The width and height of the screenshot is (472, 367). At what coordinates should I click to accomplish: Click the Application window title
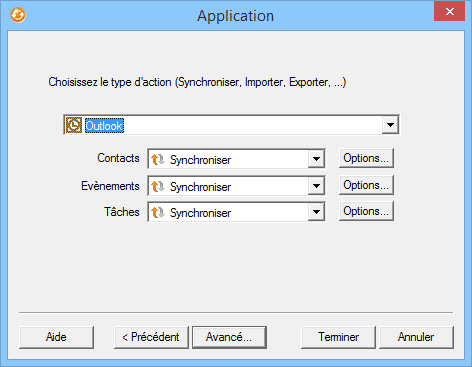click(x=235, y=16)
